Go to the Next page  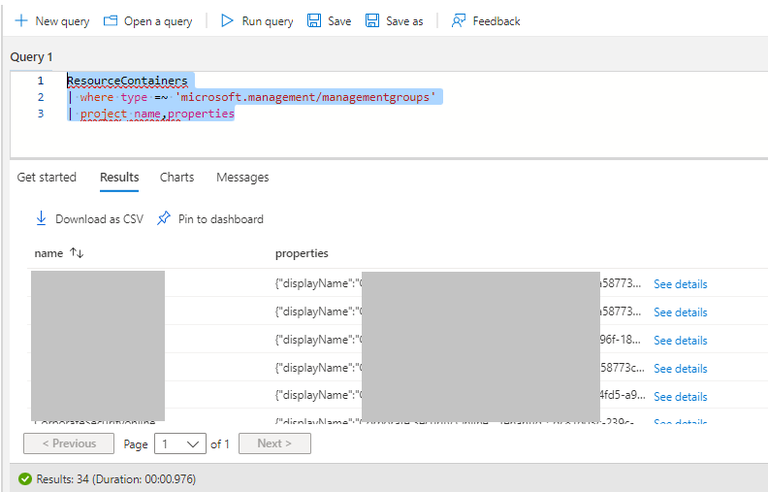coord(274,443)
